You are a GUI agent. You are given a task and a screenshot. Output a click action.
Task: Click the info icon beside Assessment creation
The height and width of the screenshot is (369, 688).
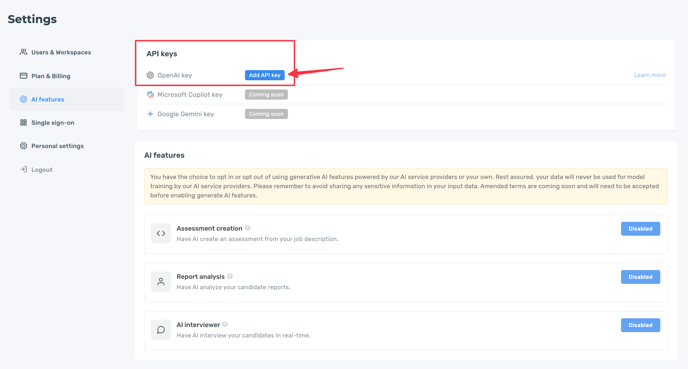[248, 228]
